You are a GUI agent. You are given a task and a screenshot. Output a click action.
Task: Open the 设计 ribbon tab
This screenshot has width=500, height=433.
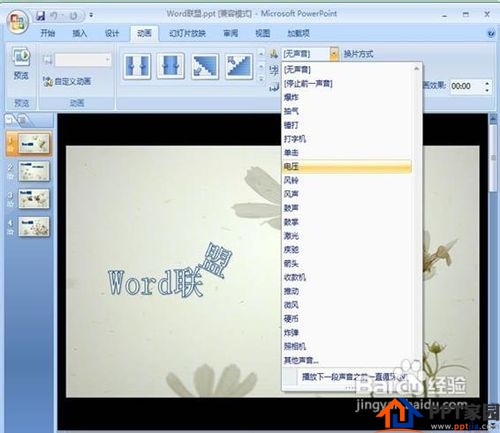pyautogui.click(x=112, y=33)
